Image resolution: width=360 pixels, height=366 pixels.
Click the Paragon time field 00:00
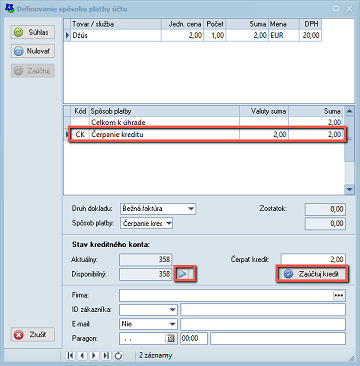tap(194, 338)
